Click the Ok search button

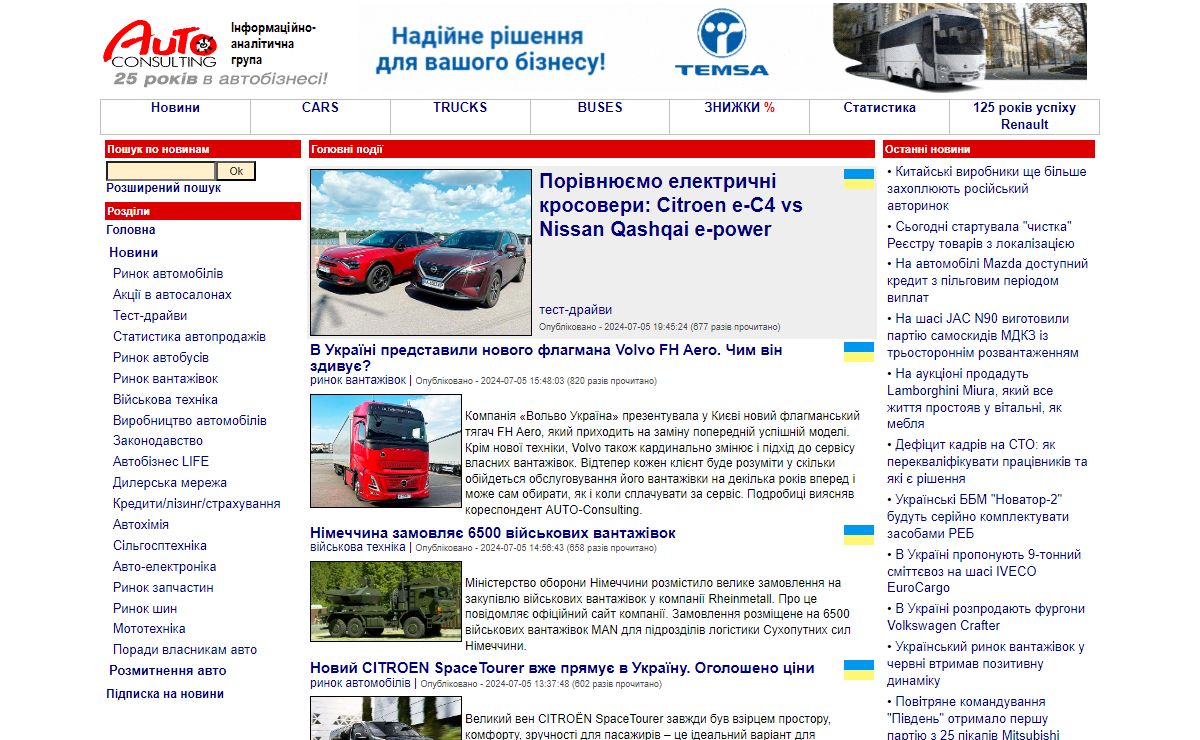coord(236,171)
